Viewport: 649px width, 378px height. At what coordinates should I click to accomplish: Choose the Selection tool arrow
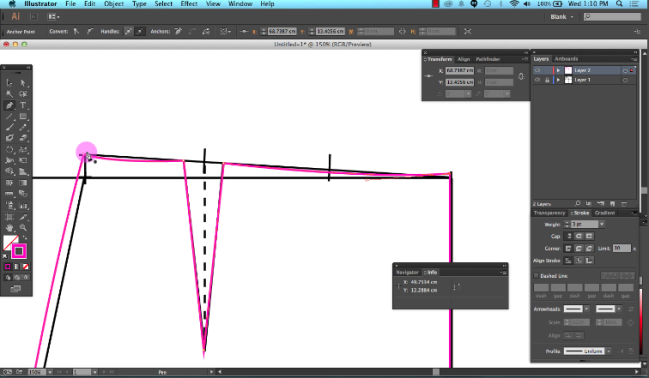pyautogui.click(x=10, y=83)
